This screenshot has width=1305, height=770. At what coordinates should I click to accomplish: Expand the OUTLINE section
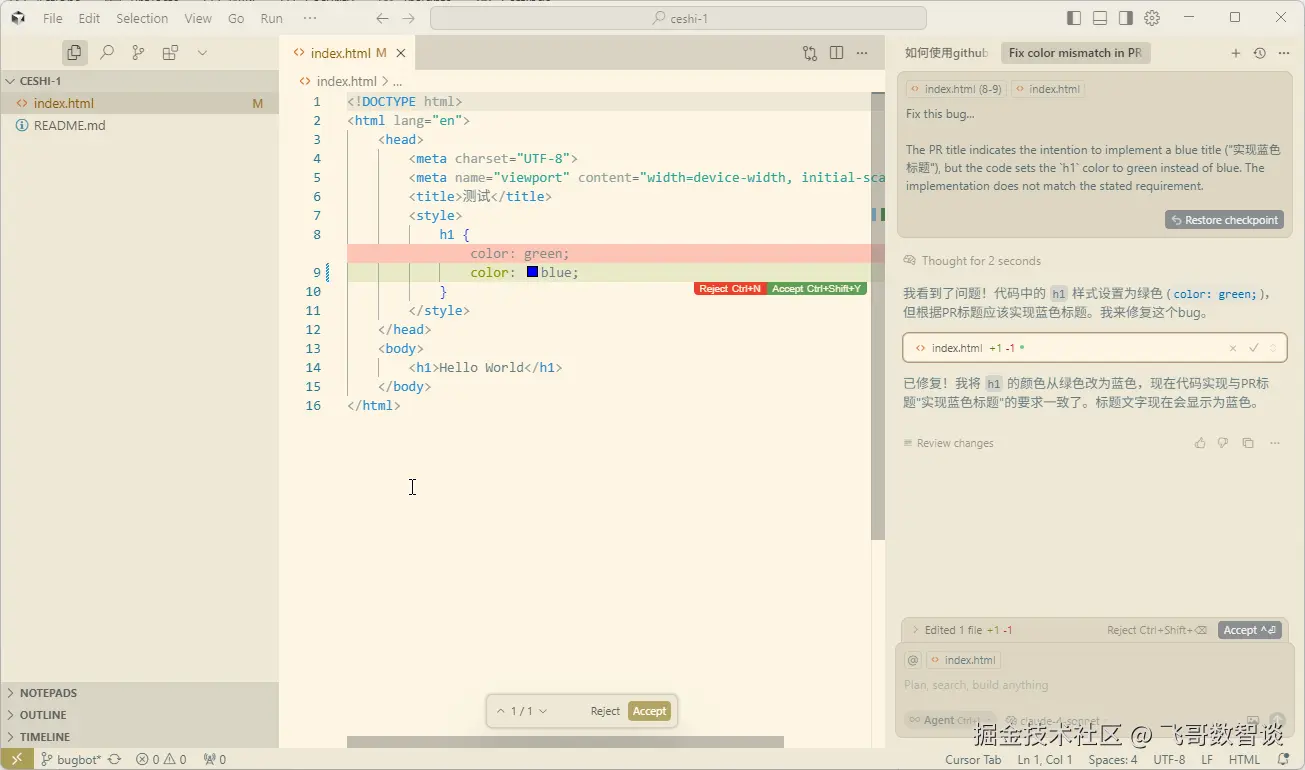click(x=139, y=714)
